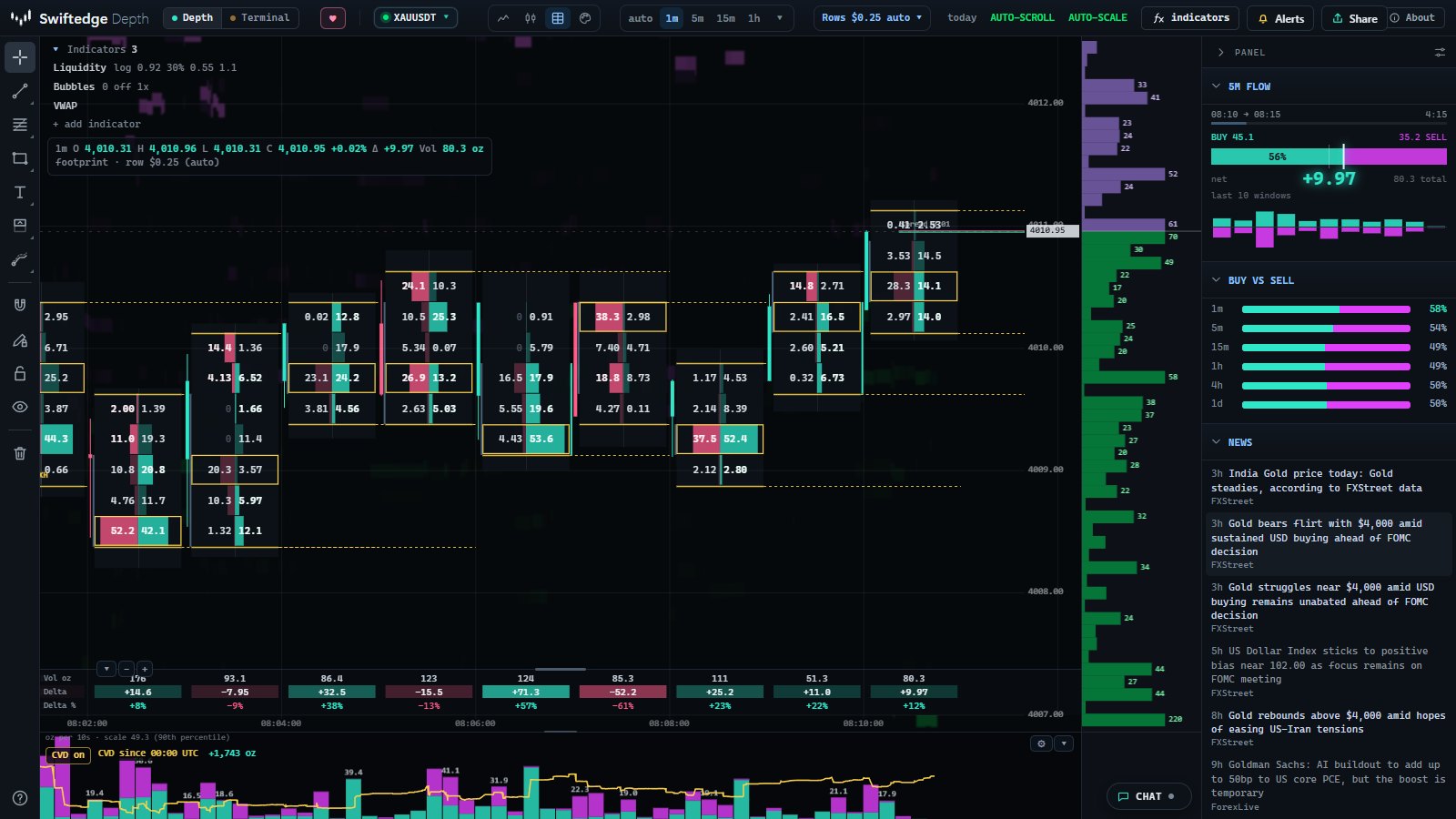Zoom out the footprint with minus button
Screen dimensions: 1456x819
126,669
